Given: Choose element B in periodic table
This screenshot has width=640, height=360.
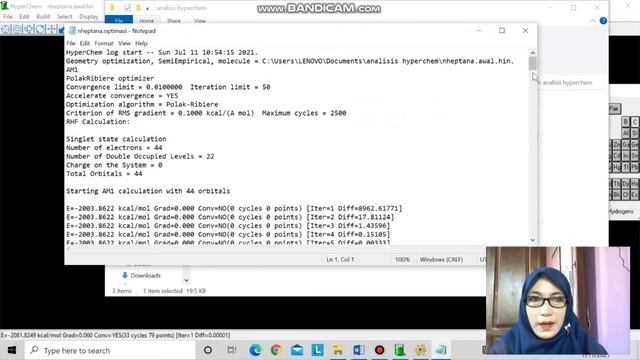Looking at the screenshot, I should (x=625, y=122).
